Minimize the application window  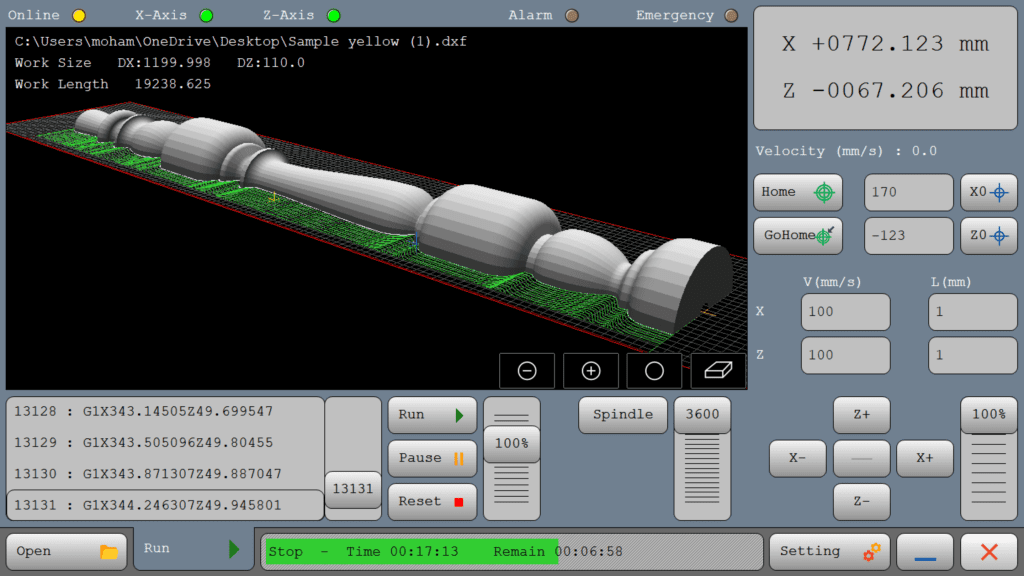(925, 551)
